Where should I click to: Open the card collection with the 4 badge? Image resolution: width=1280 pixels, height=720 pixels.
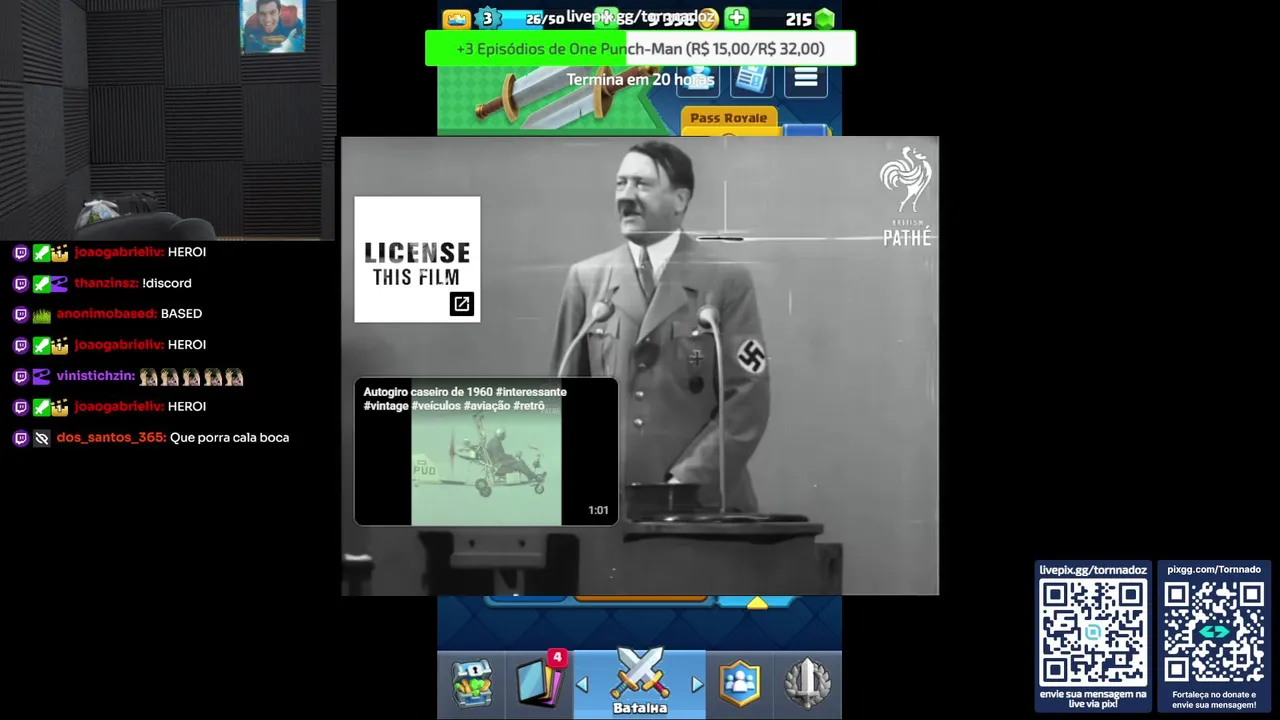click(540, 682)
